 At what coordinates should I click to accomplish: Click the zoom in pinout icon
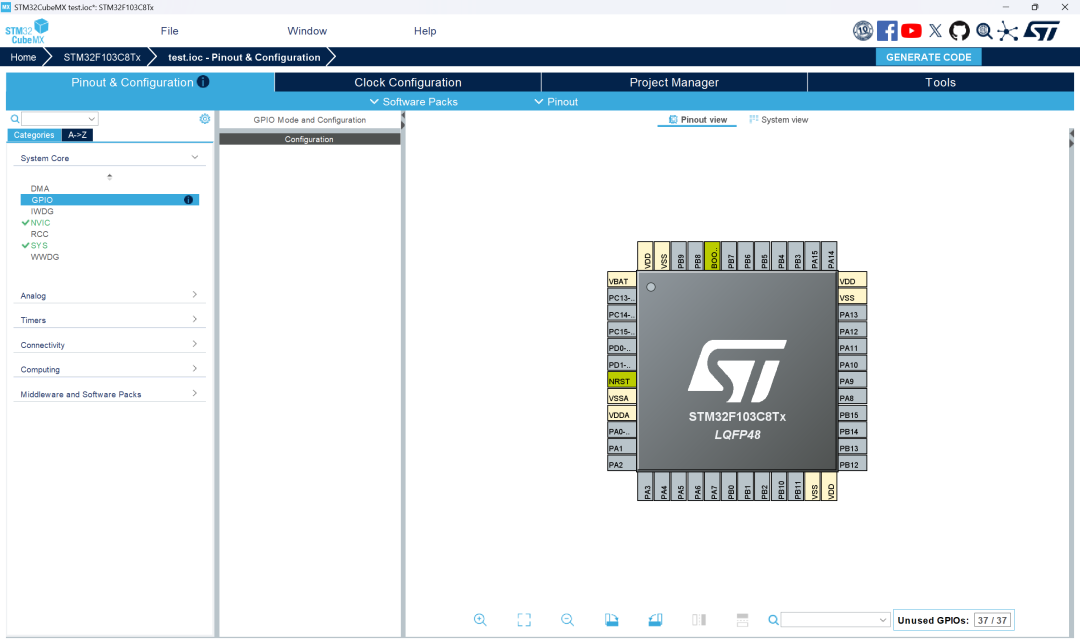[x=480, y=620]
